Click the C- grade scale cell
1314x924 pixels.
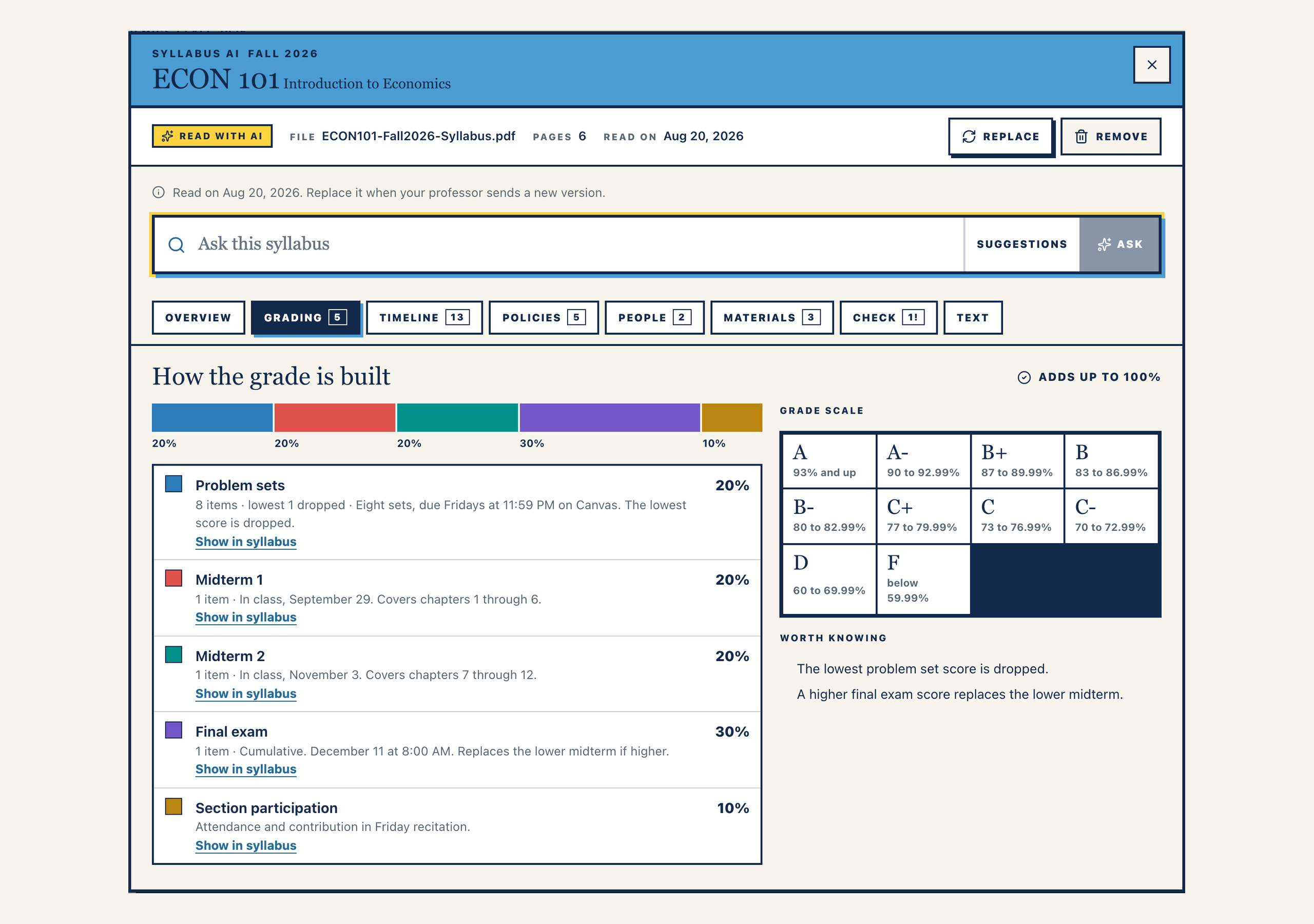1111,516
